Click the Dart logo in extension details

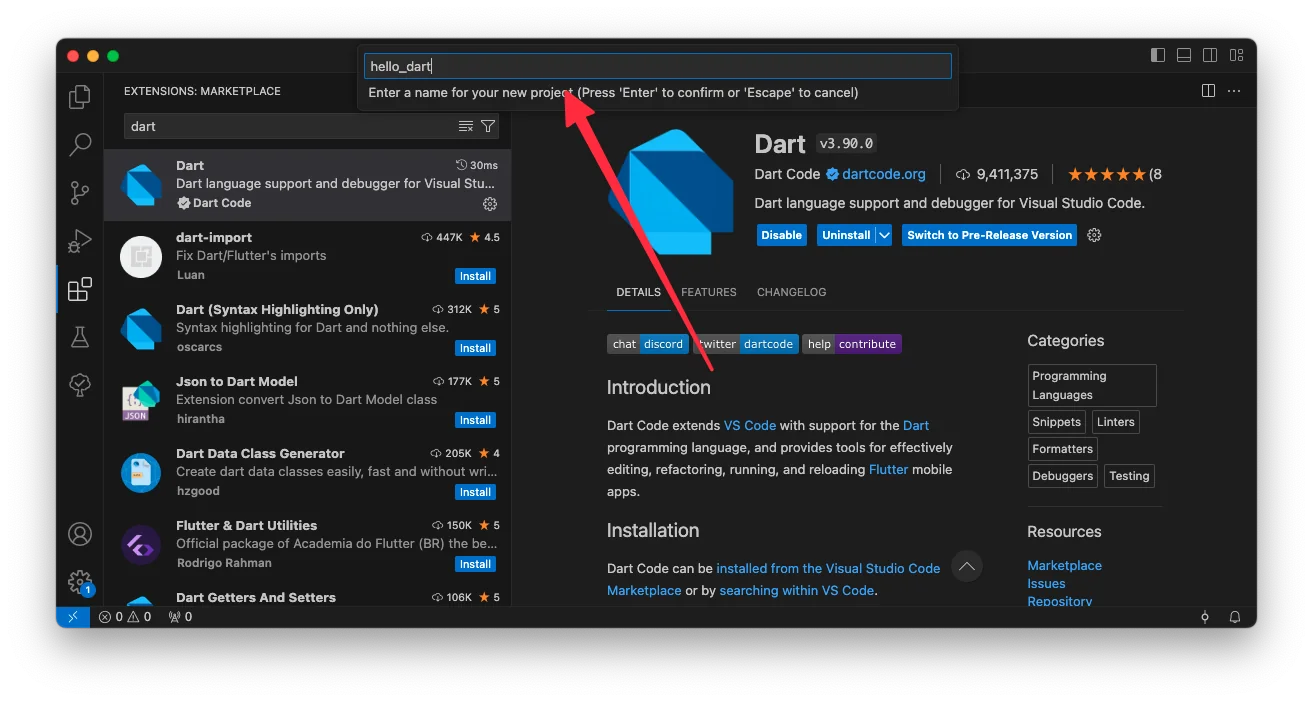(x=671, y=192)
